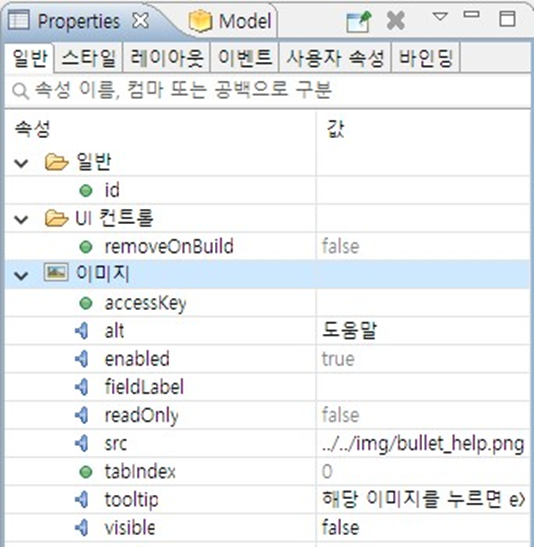Collapse the 일반 property group
Image resolution: width=534 pixels, height=547 pixels.
click(21, 163)
